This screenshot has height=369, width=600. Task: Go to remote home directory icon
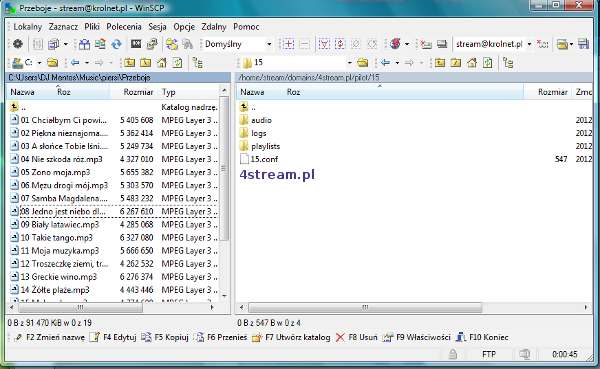coord(472,62)
